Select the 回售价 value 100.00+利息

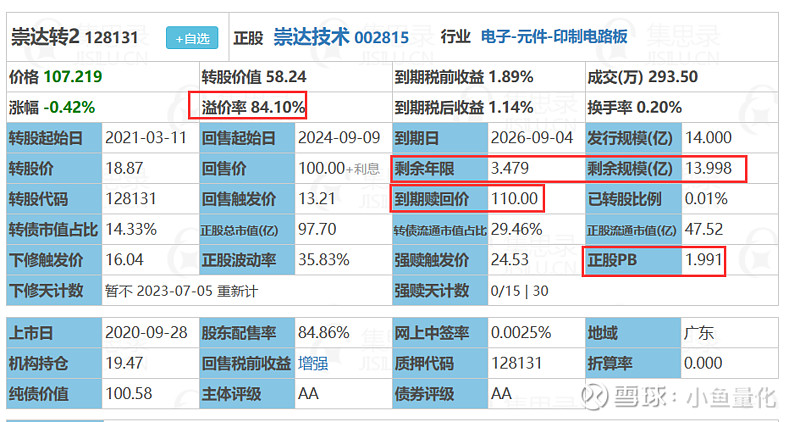[x=339, y=168]
